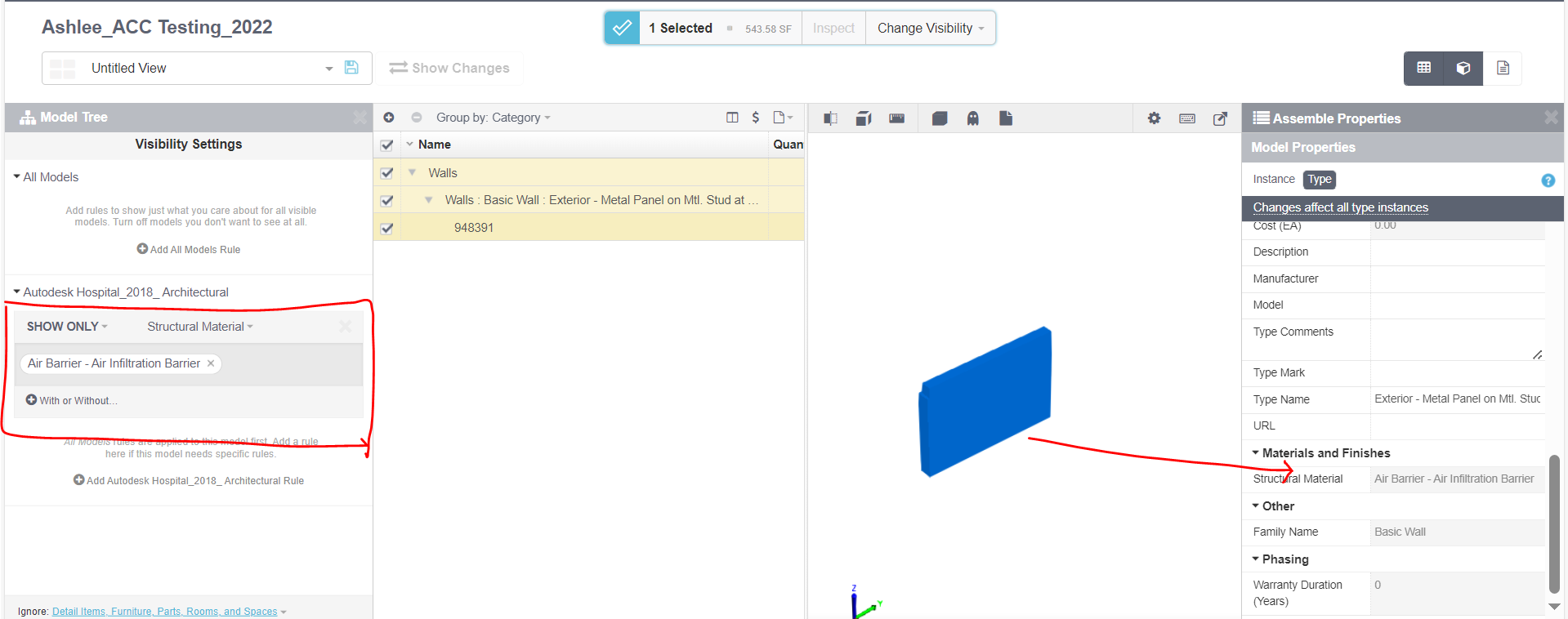
Task: Open the columns layout icon in the grid toolbar
Action: [732, 118]
